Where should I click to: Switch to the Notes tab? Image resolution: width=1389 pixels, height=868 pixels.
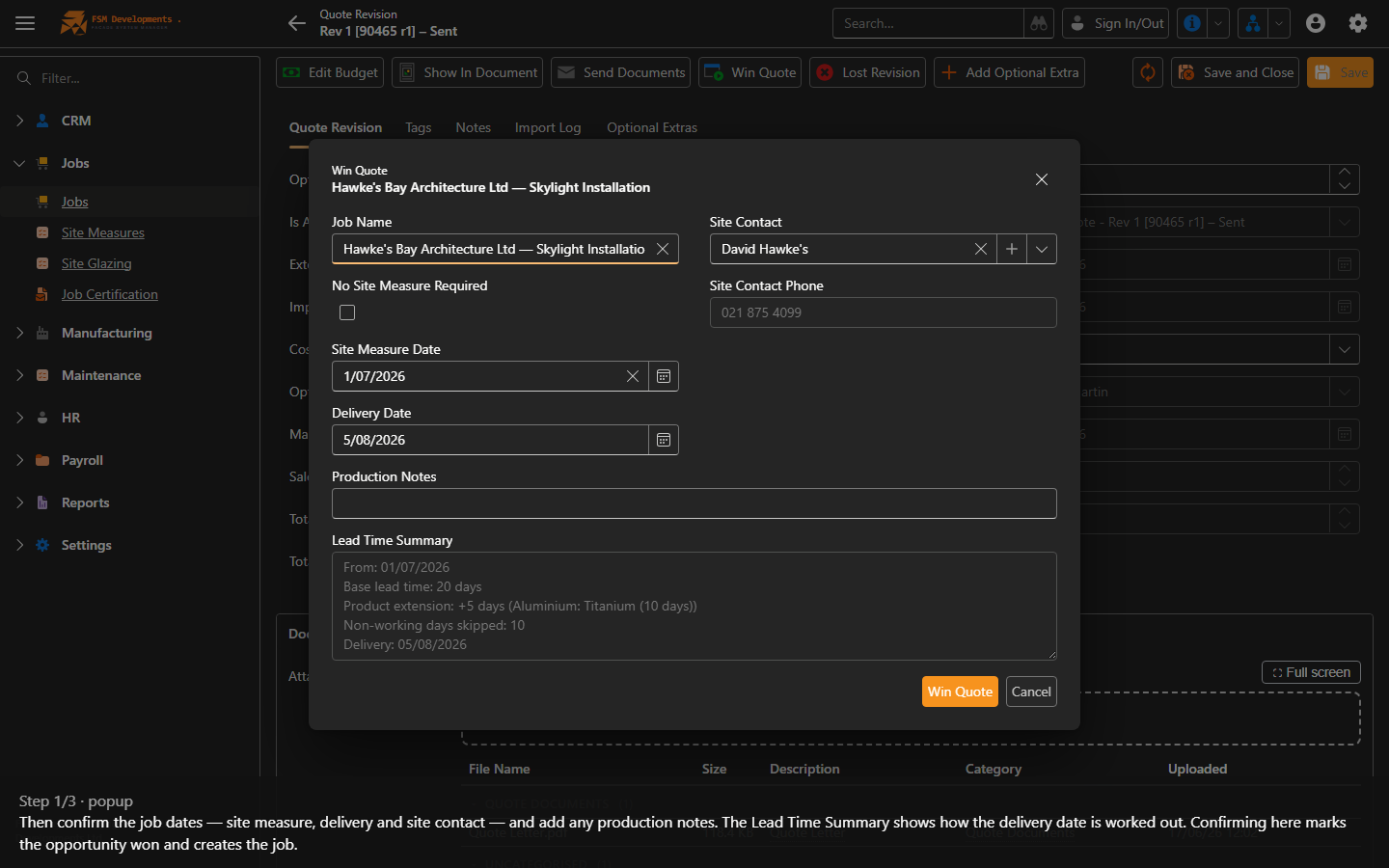(x=474, y=127)
